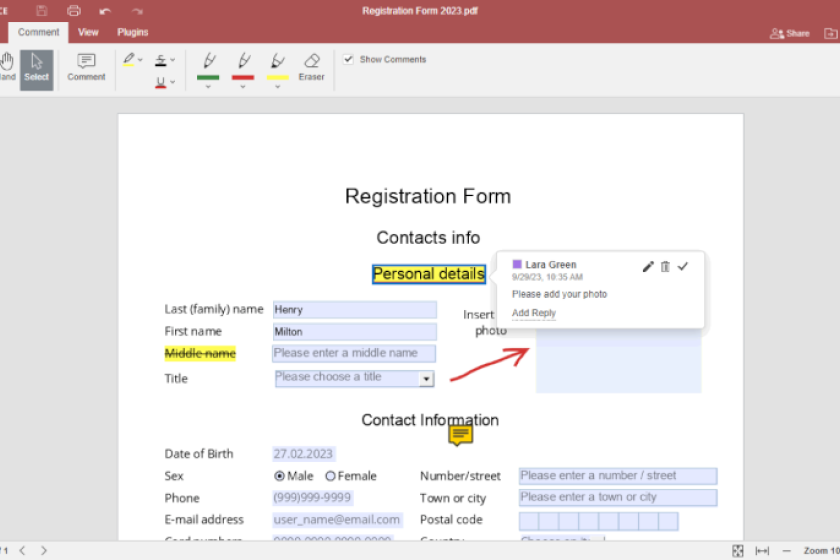Click the Redo arrow icon
Image resolution: width=840 pixels, height=560 pixels.
137,11
